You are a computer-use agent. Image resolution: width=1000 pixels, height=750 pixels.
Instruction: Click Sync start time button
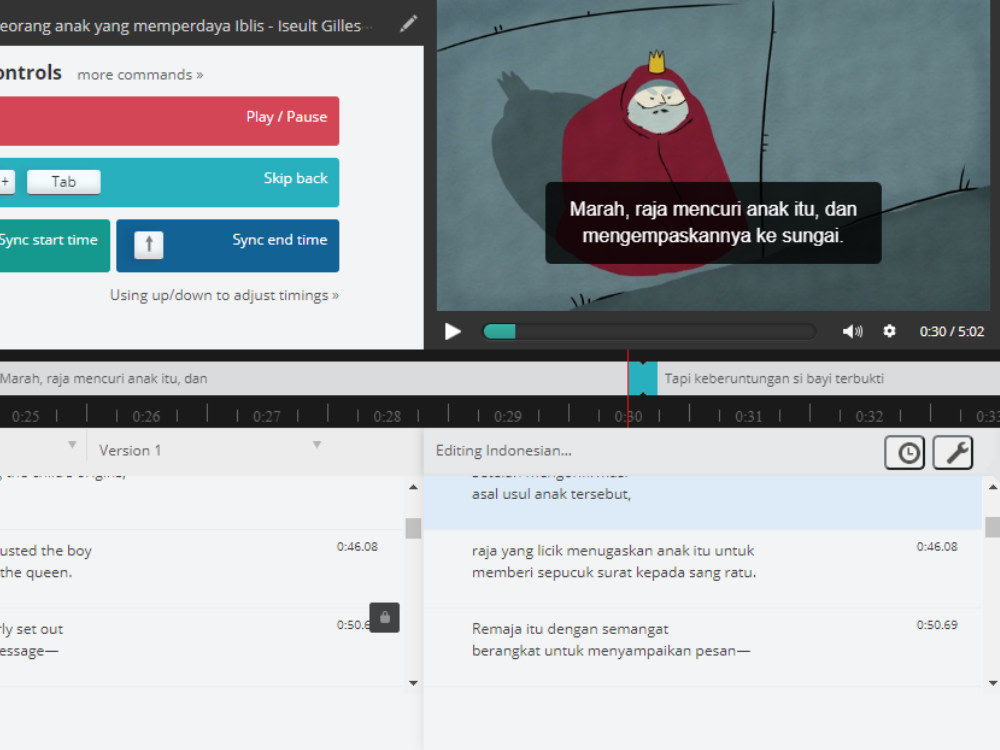[x=55, y=246]
